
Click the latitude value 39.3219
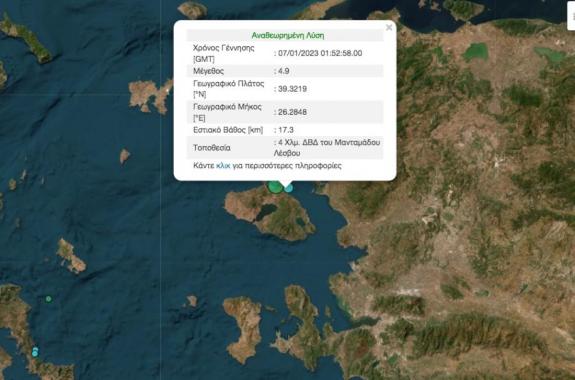292,89
